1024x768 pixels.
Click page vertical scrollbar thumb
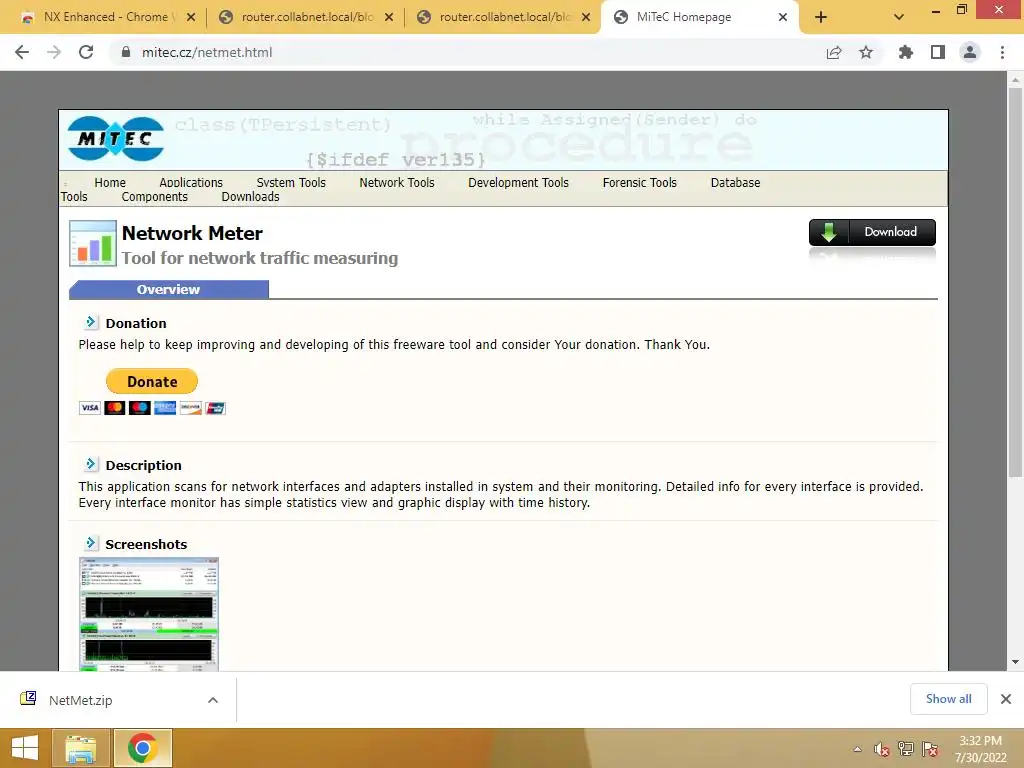[x=1015, y=282]
